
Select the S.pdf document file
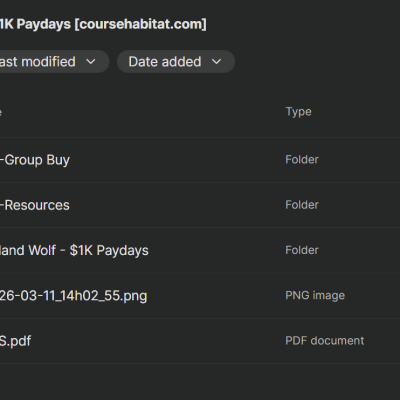pyautogui.click(x=15, y=341)
